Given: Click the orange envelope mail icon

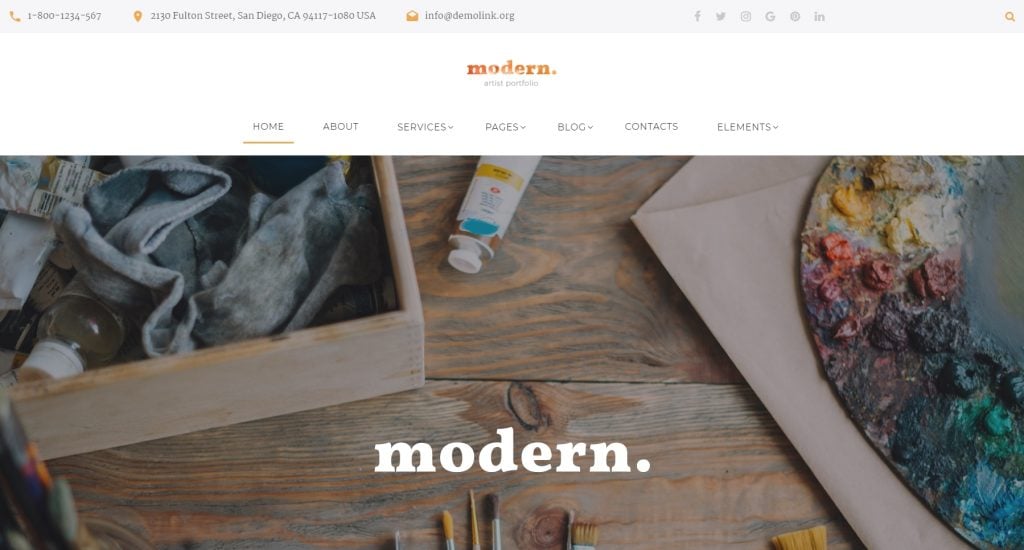Looking at the screenshot, I should coord(412,16).
